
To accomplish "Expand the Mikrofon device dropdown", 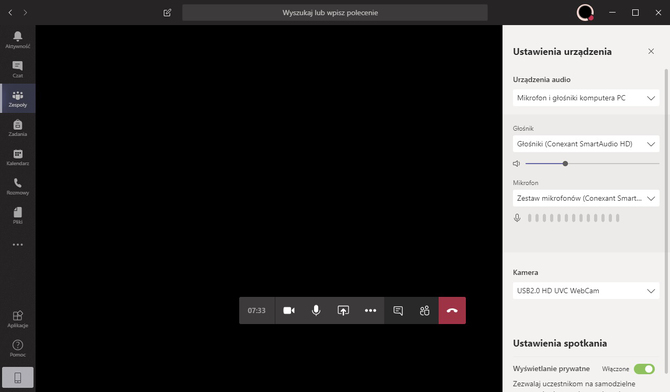I will (x=586, y=198).
